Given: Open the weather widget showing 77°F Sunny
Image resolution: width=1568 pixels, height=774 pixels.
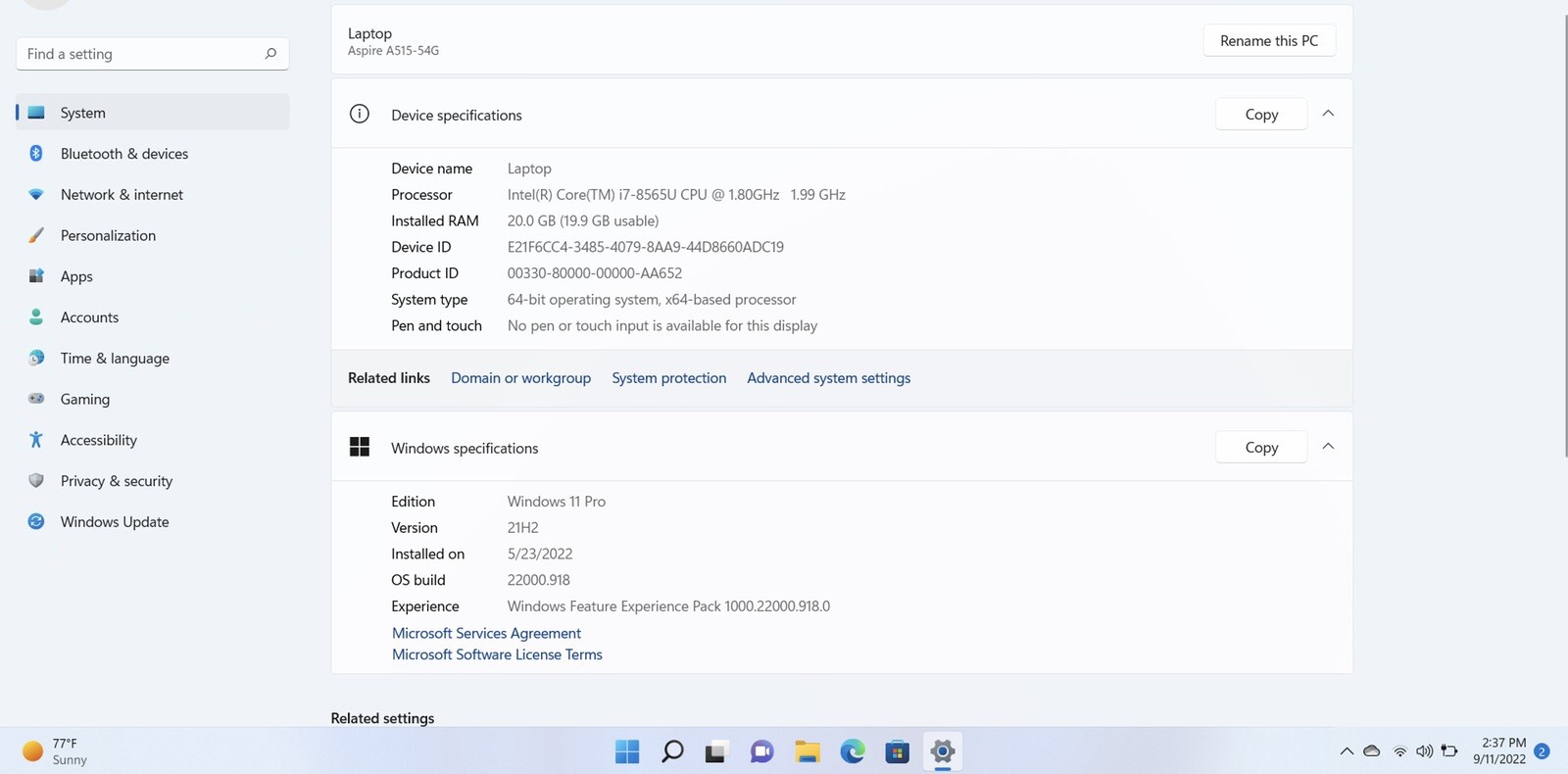Looking at the screenshot, I should [x=57, y=751].
